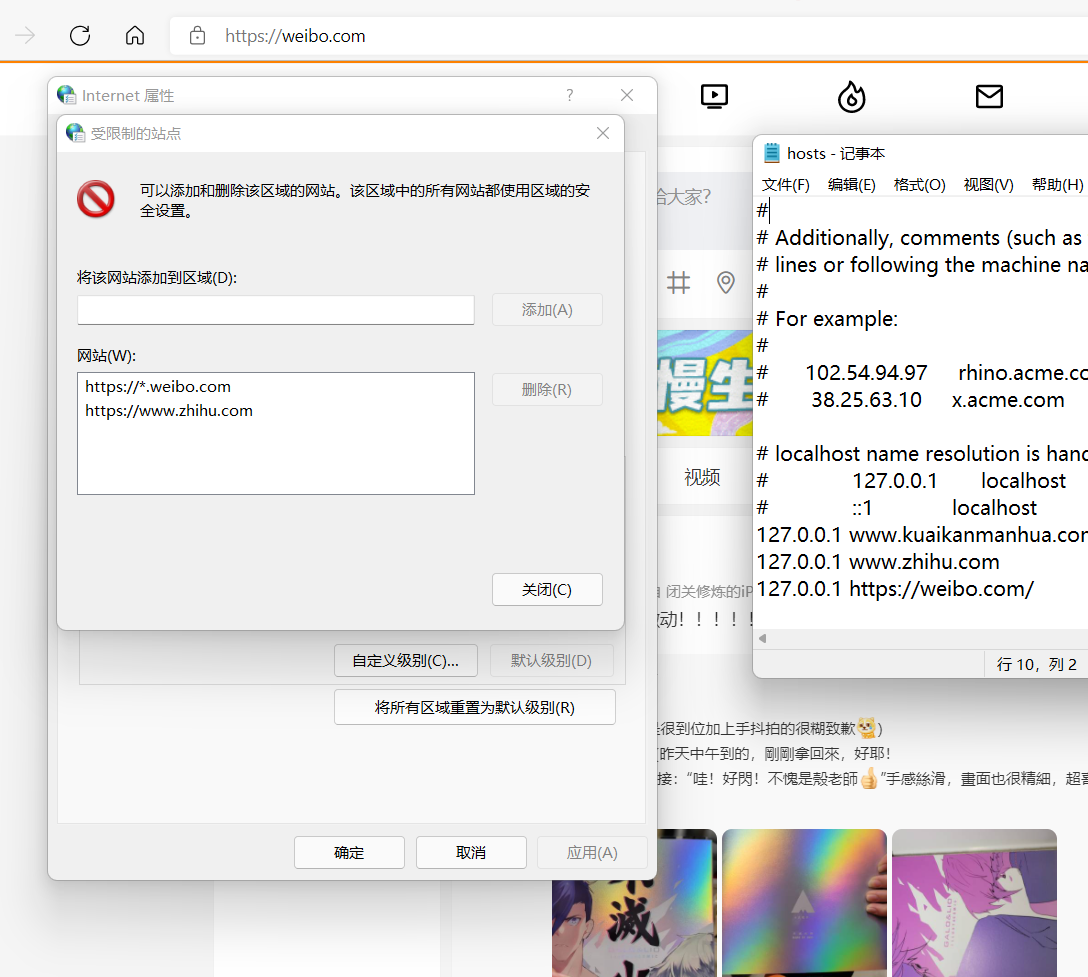Select https://www.zhihu.com in sites list
1088x977 pixels.
point(169,411)
